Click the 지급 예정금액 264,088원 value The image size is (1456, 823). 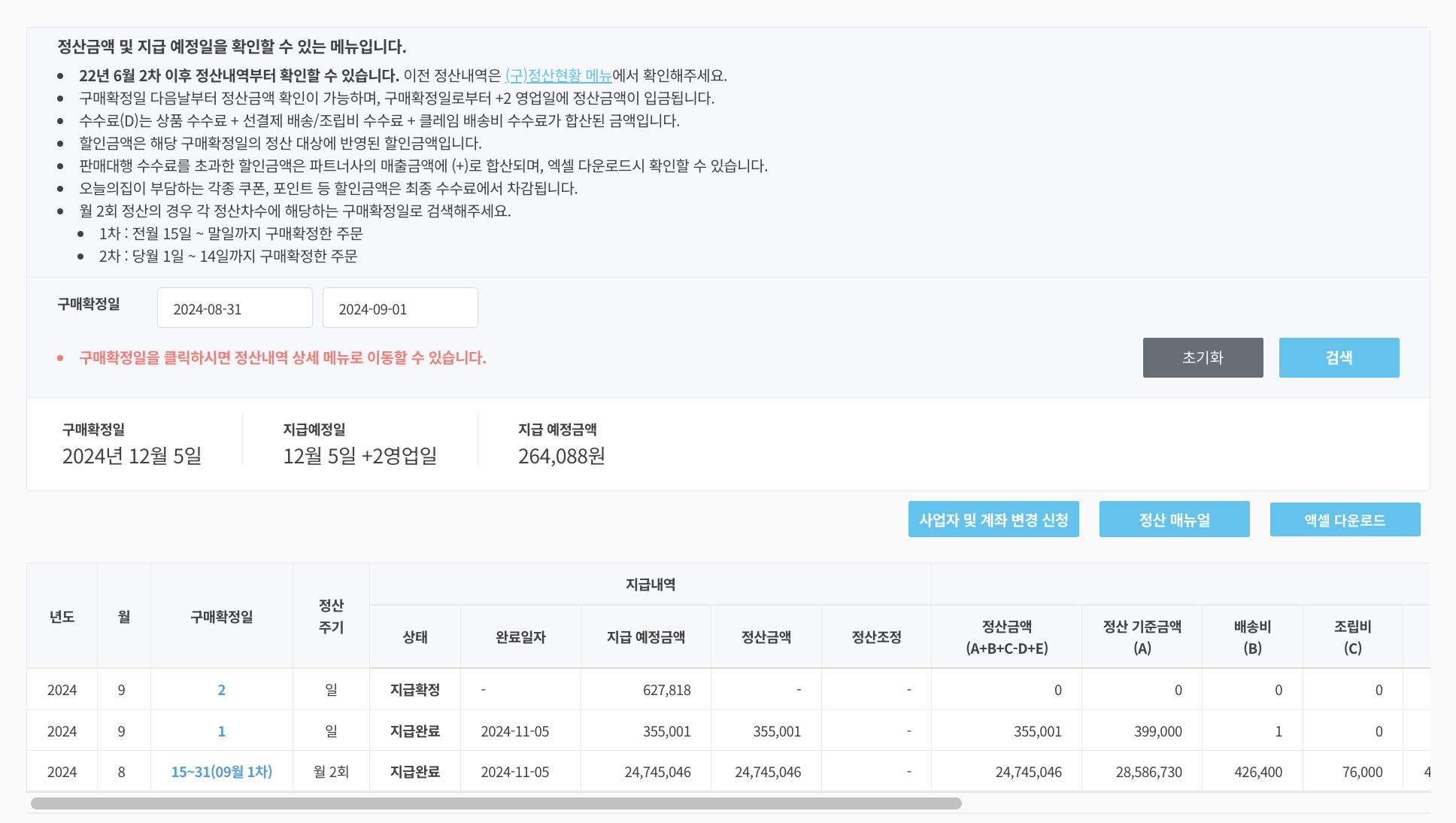pos(563,454)
